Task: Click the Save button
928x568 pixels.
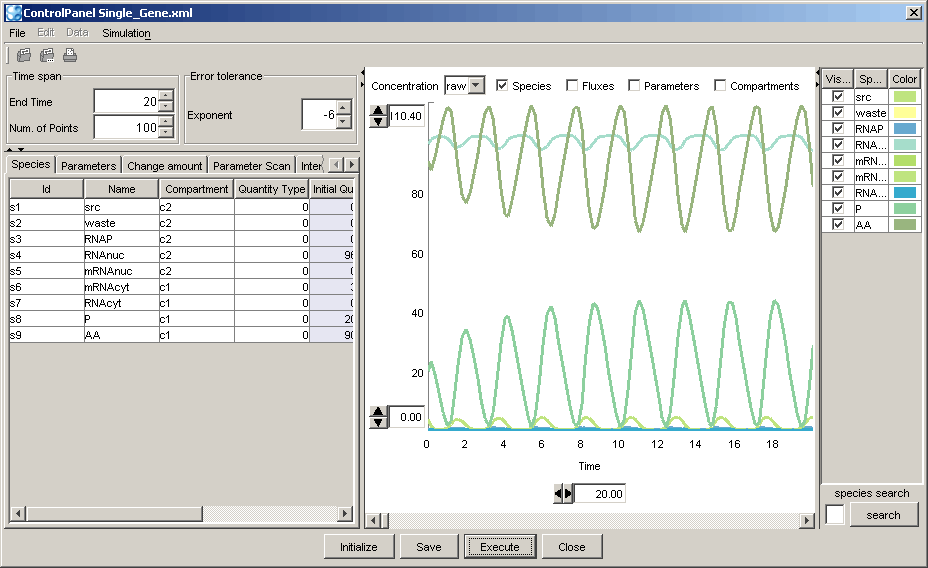Action: coord(428,547)
